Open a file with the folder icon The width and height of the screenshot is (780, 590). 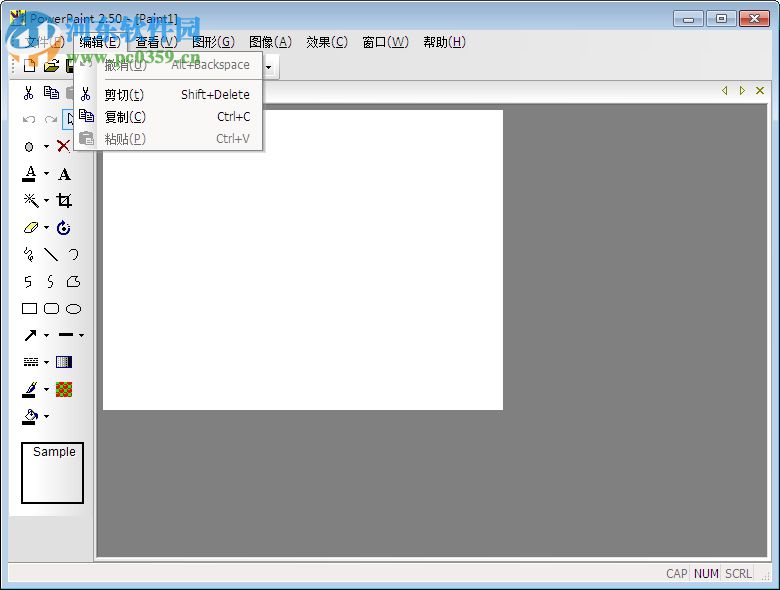pos(51,66)
